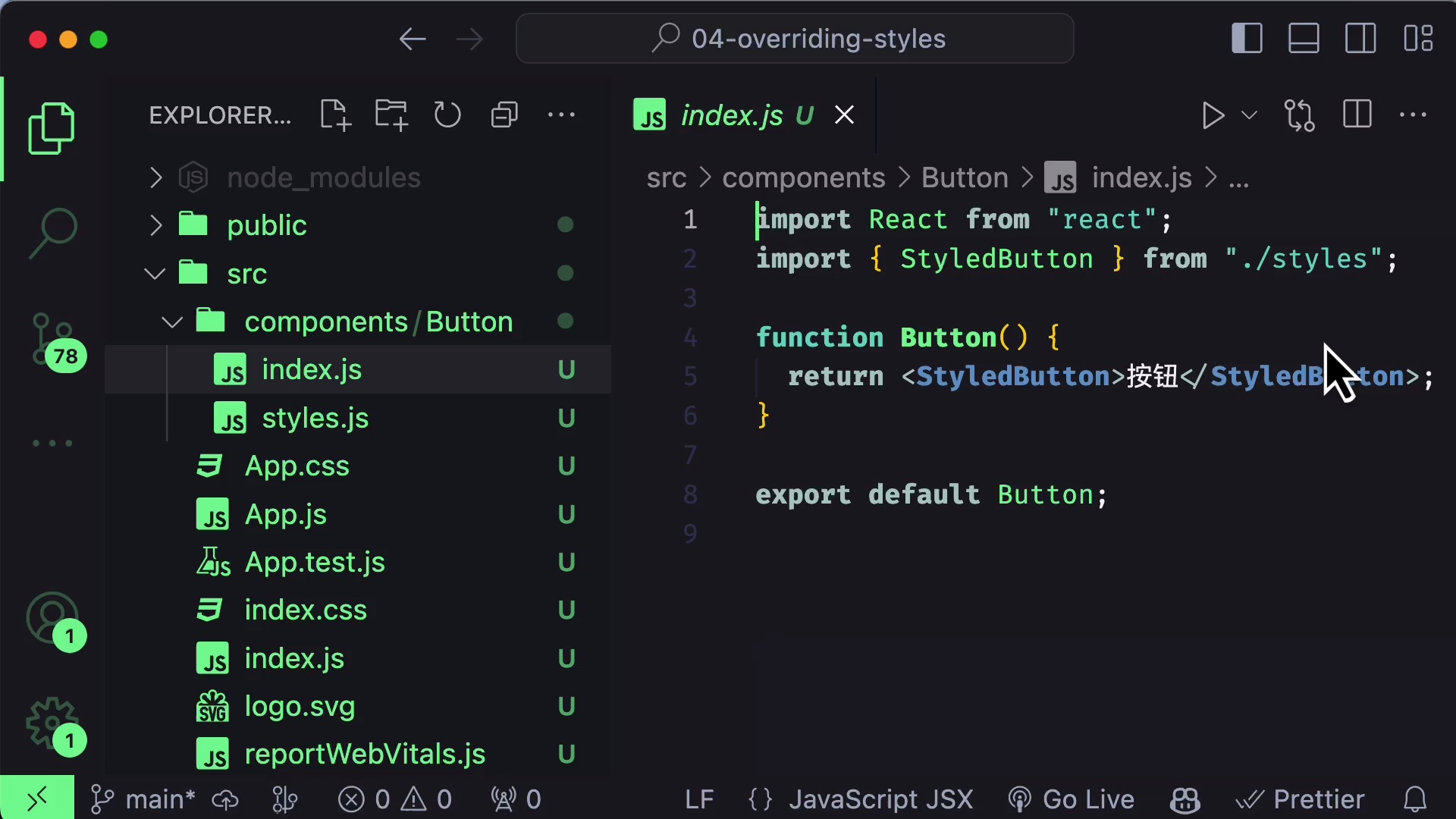Collapse the src folder
Viewport: 1456px width, 819px height.
click(246, 274)
